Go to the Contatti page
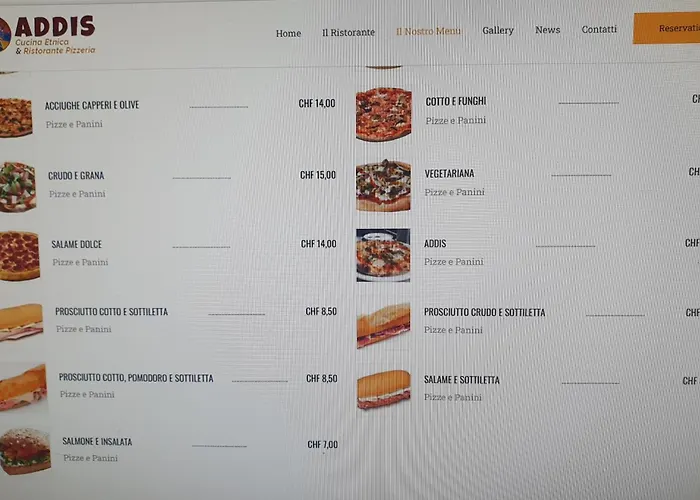 (x=599, y=29)
